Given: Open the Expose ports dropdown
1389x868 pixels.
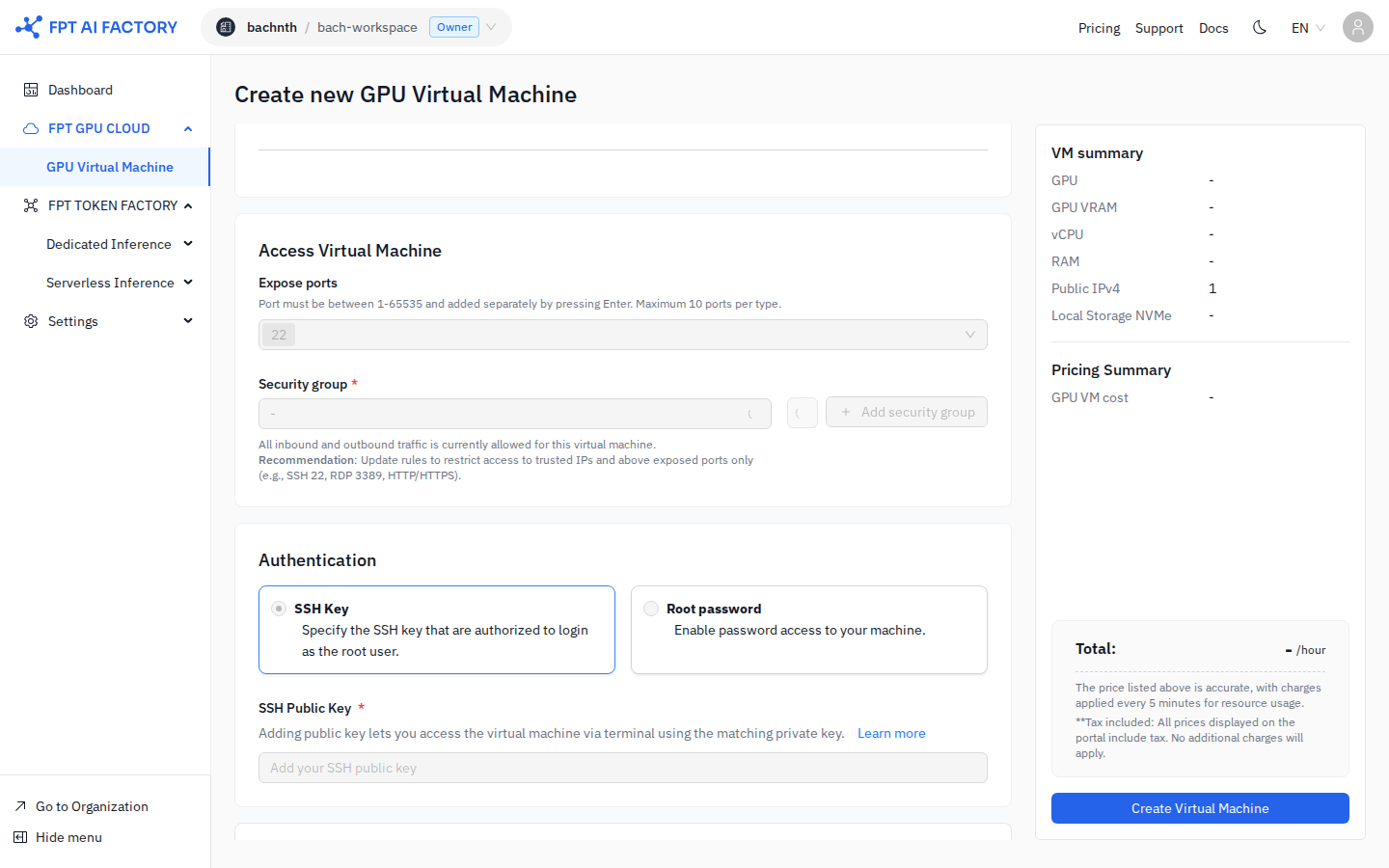Looking at the screenshot, I should tap(623, 335).
